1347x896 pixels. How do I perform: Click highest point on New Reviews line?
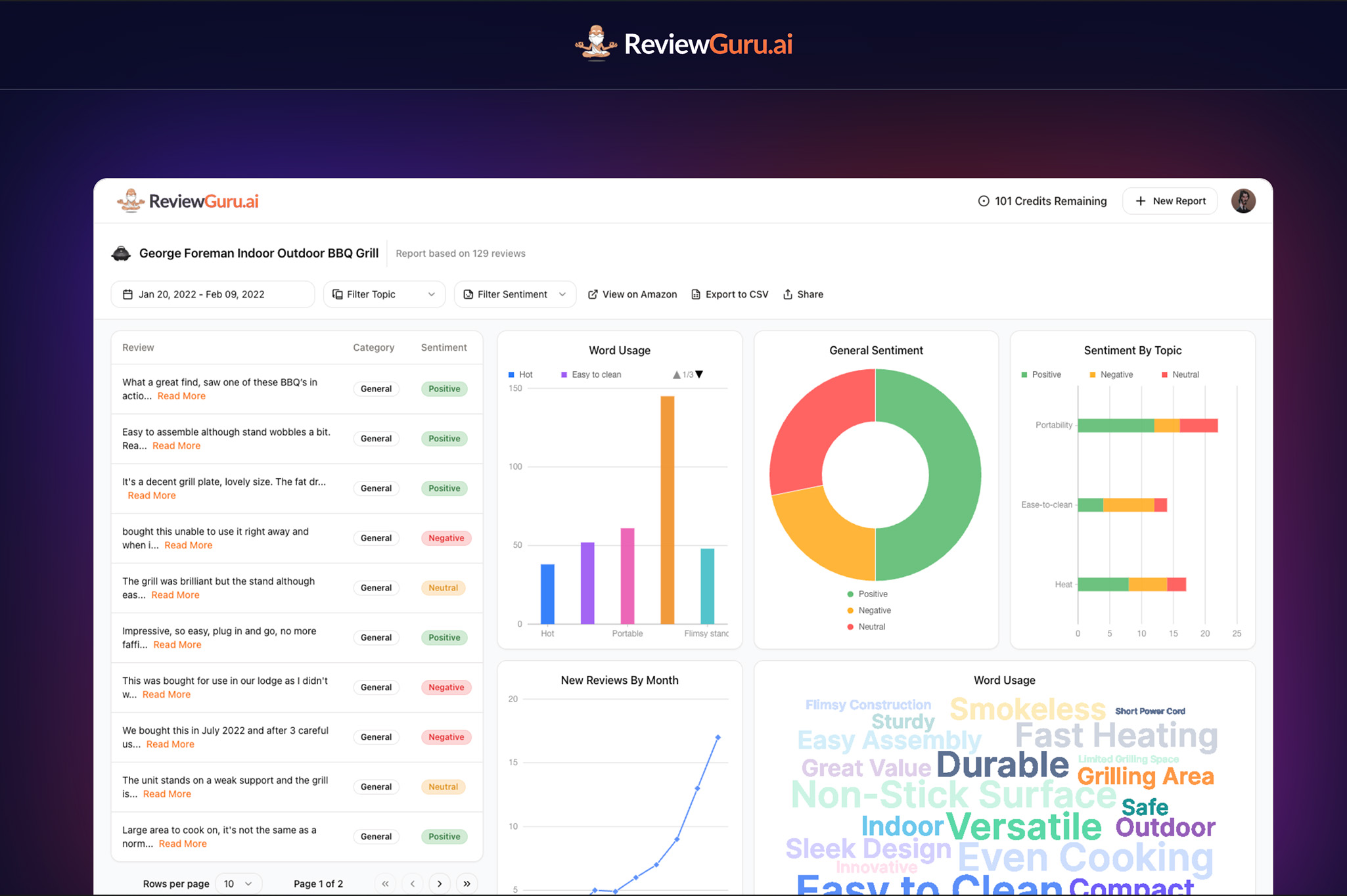tap(718, 738)
